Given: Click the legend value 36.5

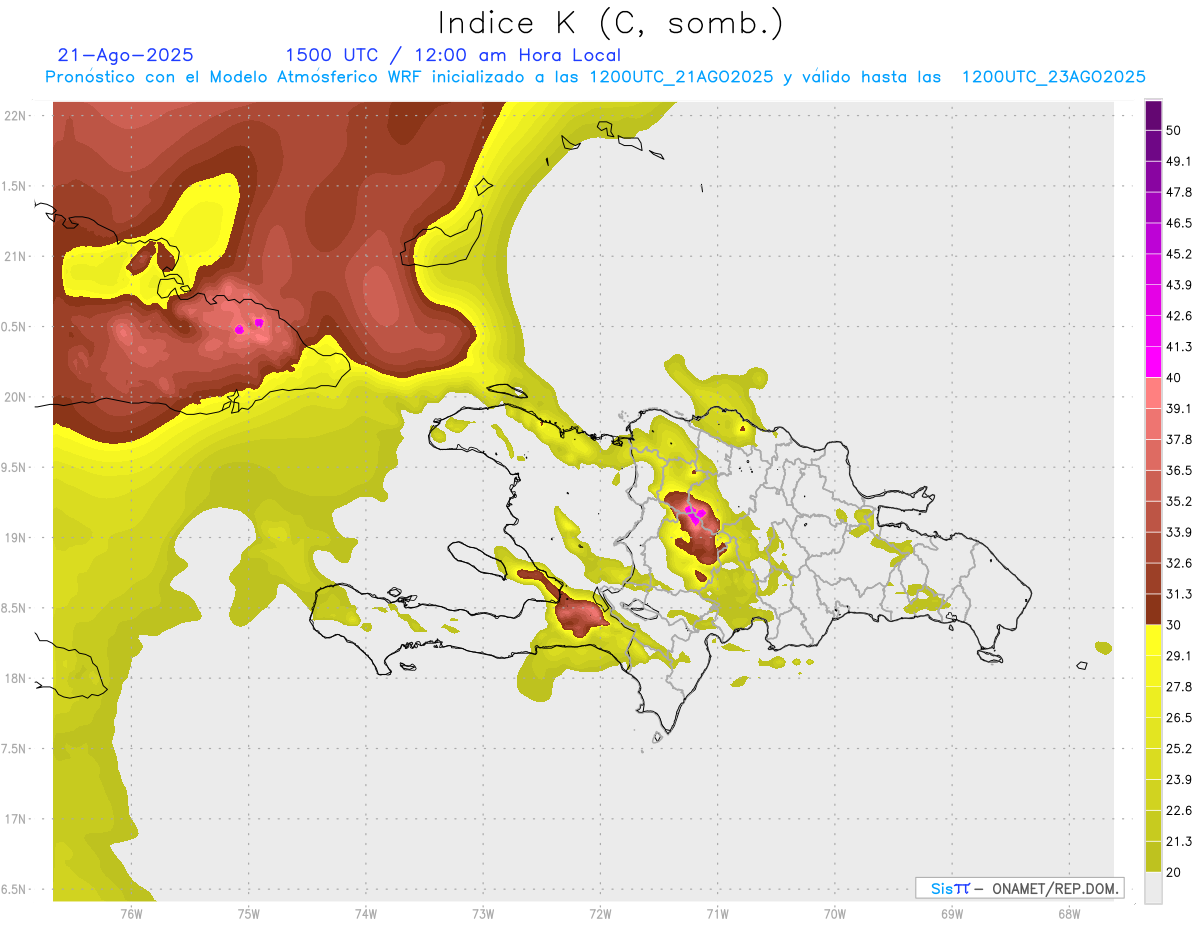Looking at the screenshot, I should click(1178, 470).
